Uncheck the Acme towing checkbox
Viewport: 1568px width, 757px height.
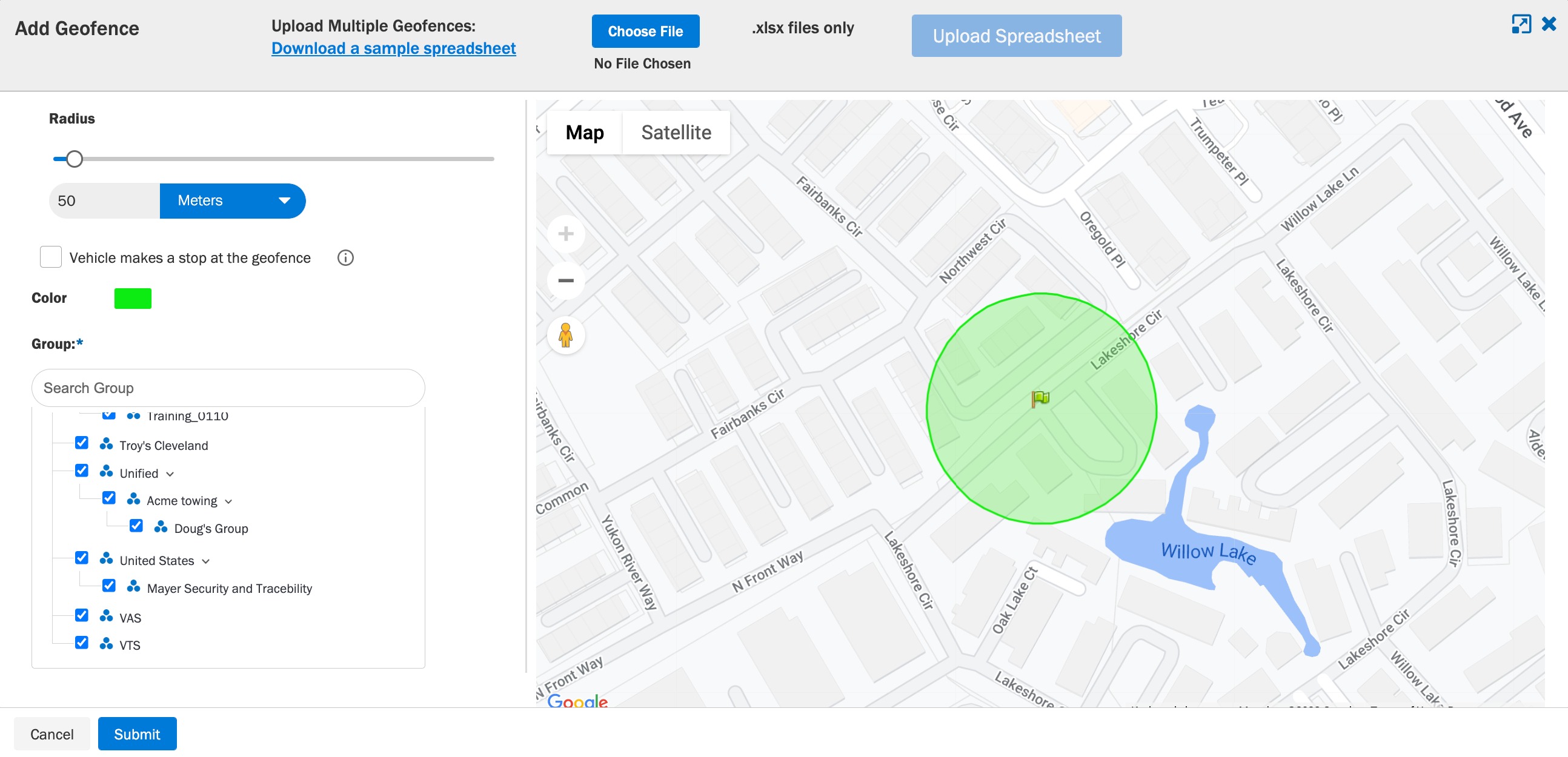point(109,498)
